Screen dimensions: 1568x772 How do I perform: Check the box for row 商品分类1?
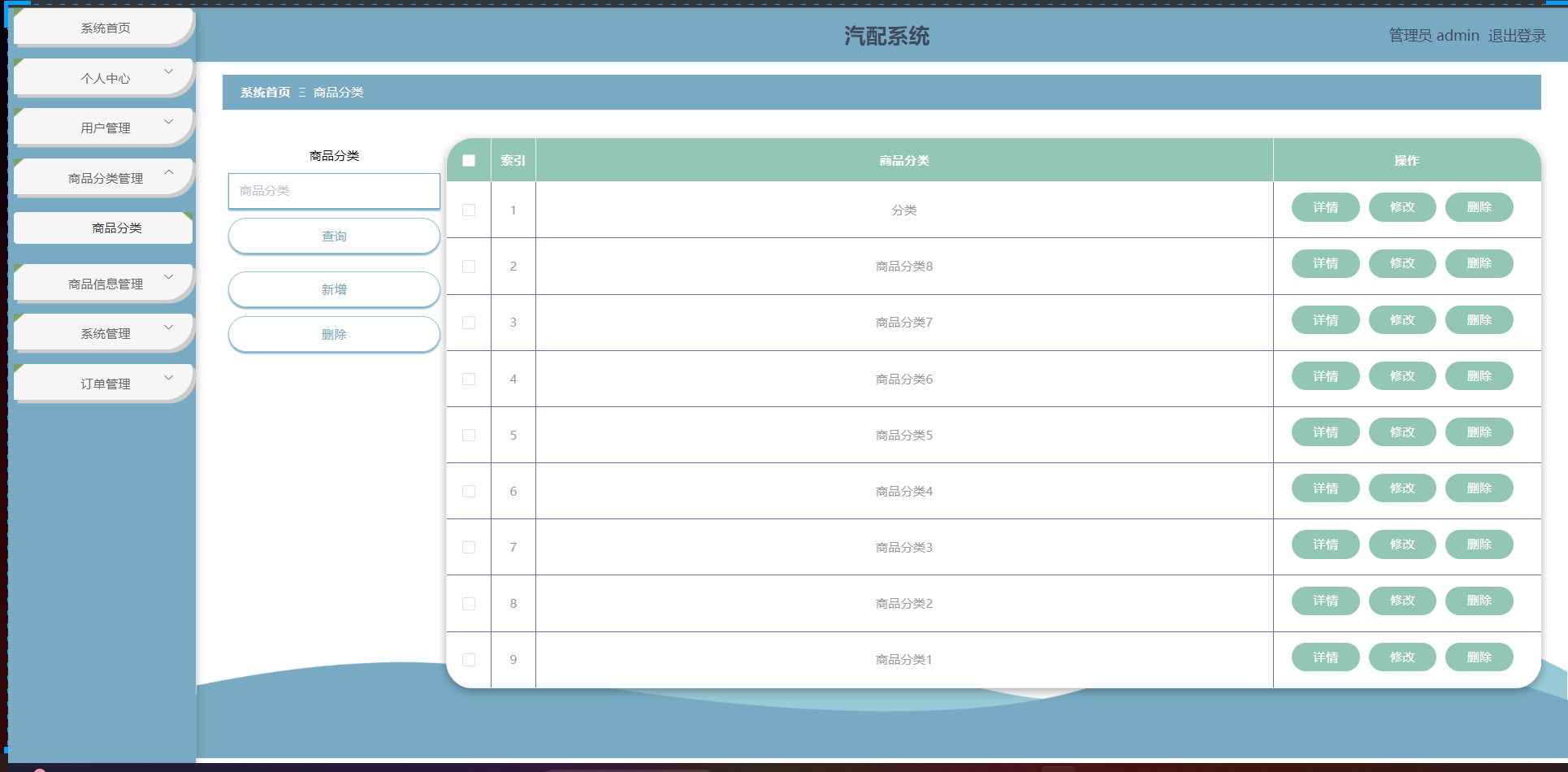pyautogui.click(x=469, y=660)
